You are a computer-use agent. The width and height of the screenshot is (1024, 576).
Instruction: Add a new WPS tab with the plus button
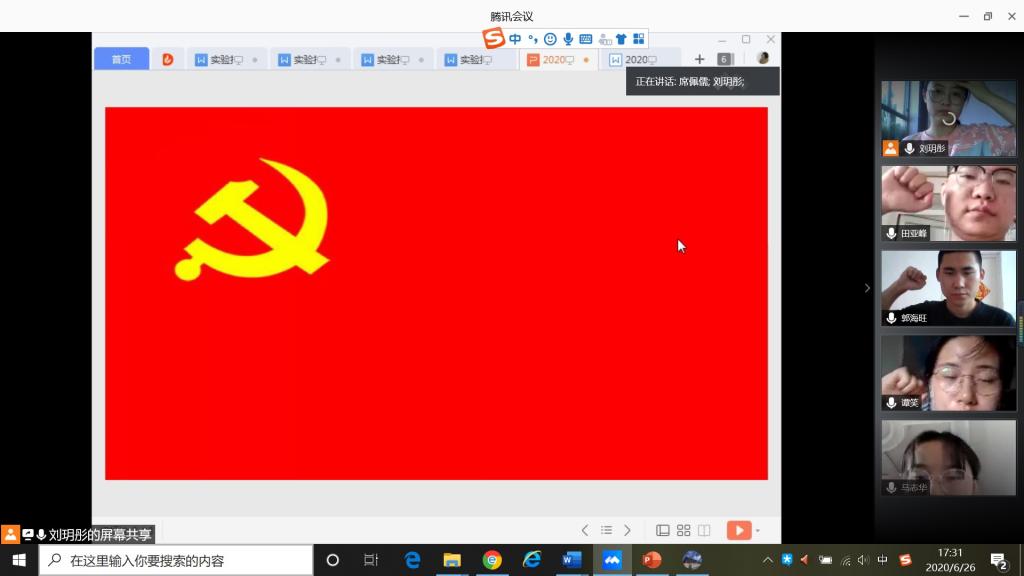[x=699, y=59]
